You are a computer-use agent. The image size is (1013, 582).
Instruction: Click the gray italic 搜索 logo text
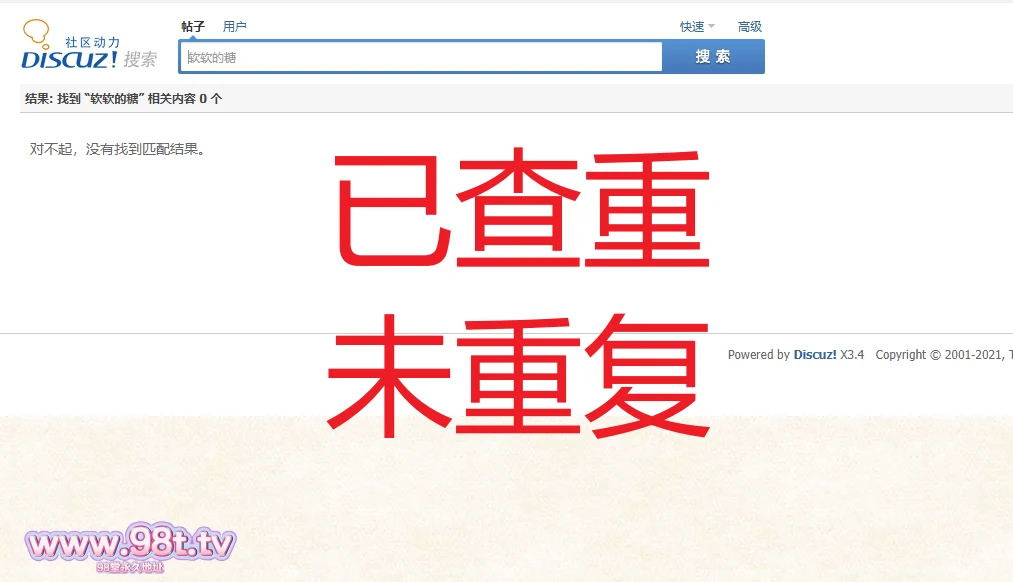[140, 60]
